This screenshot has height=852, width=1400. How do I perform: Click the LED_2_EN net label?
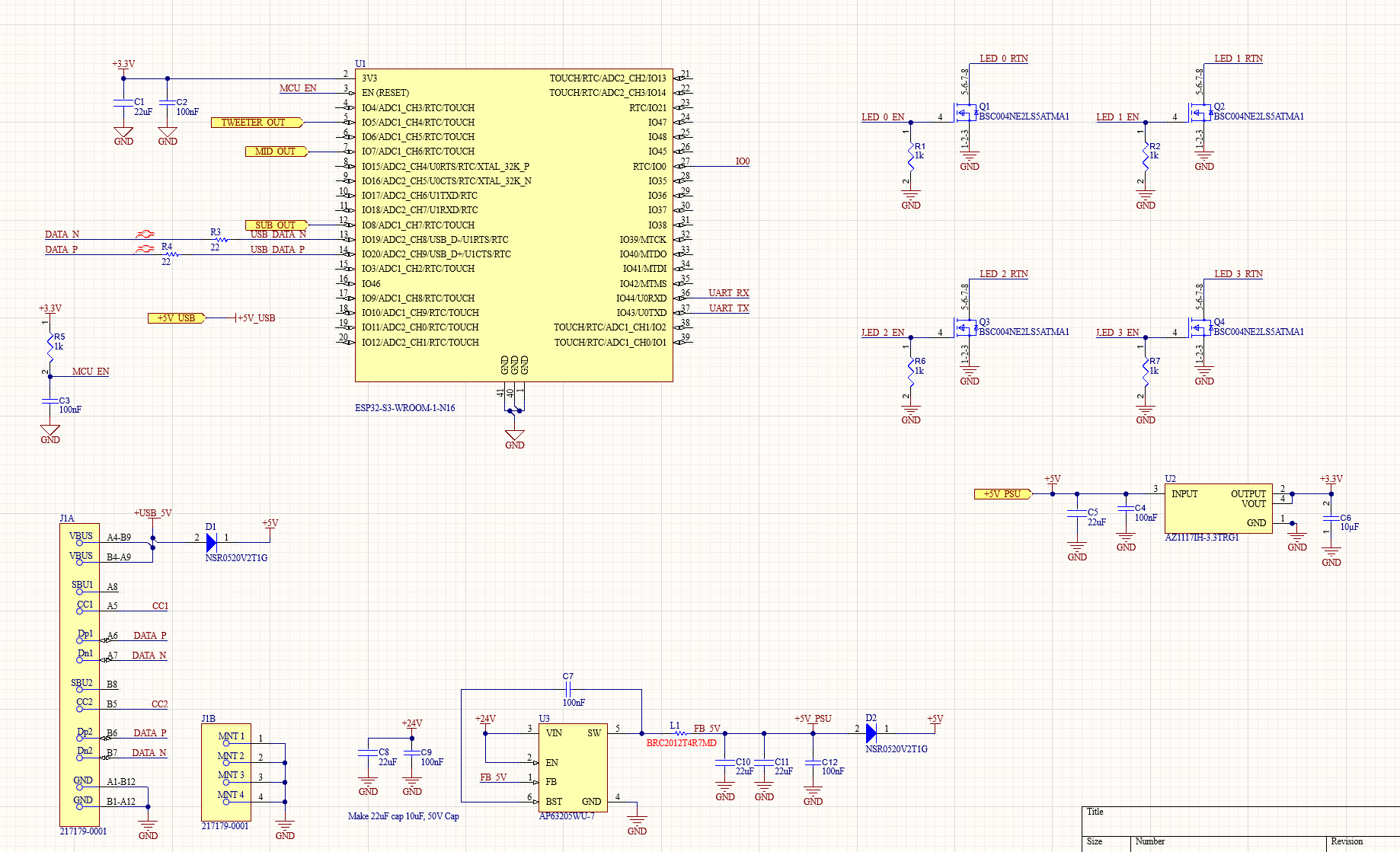883,333
